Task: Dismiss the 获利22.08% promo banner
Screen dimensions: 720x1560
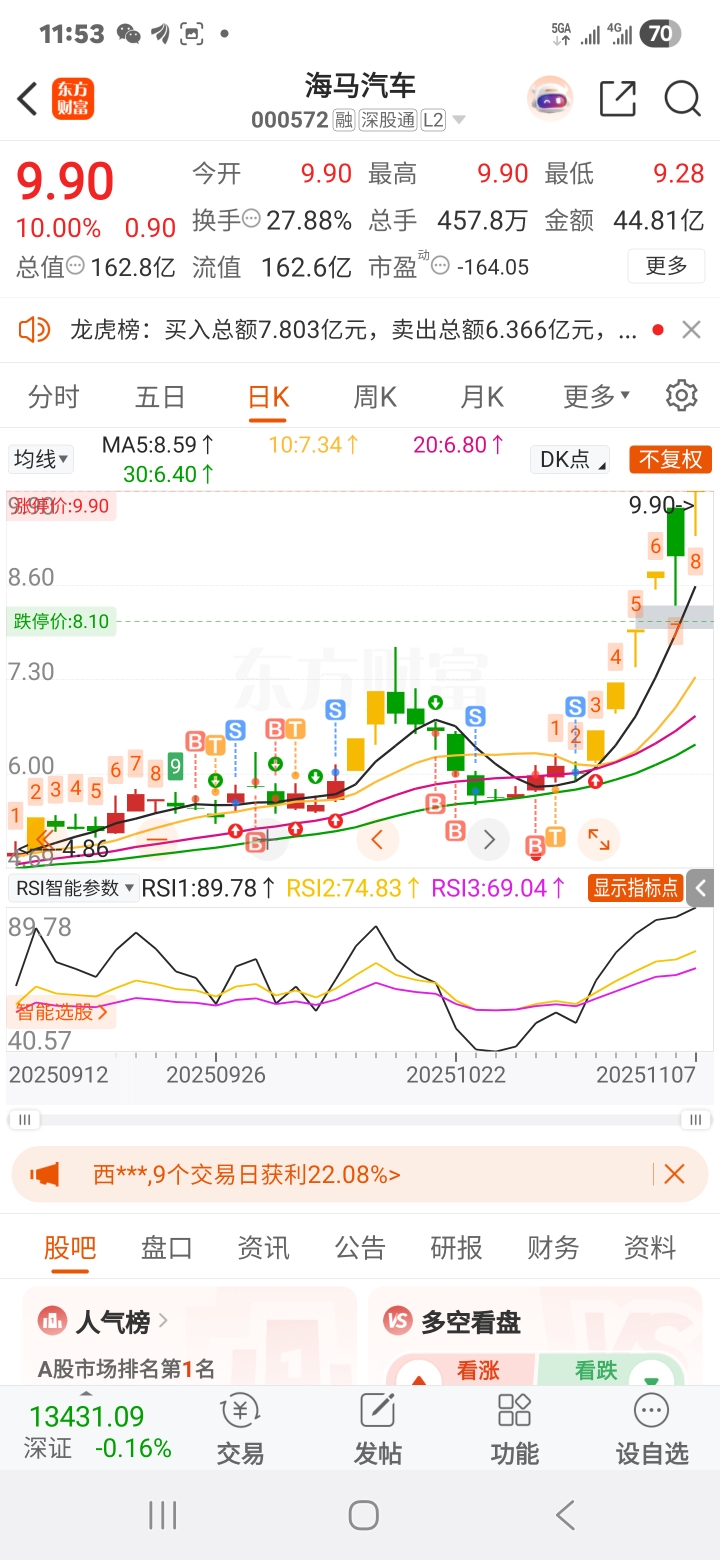Action: [674, 1174]
